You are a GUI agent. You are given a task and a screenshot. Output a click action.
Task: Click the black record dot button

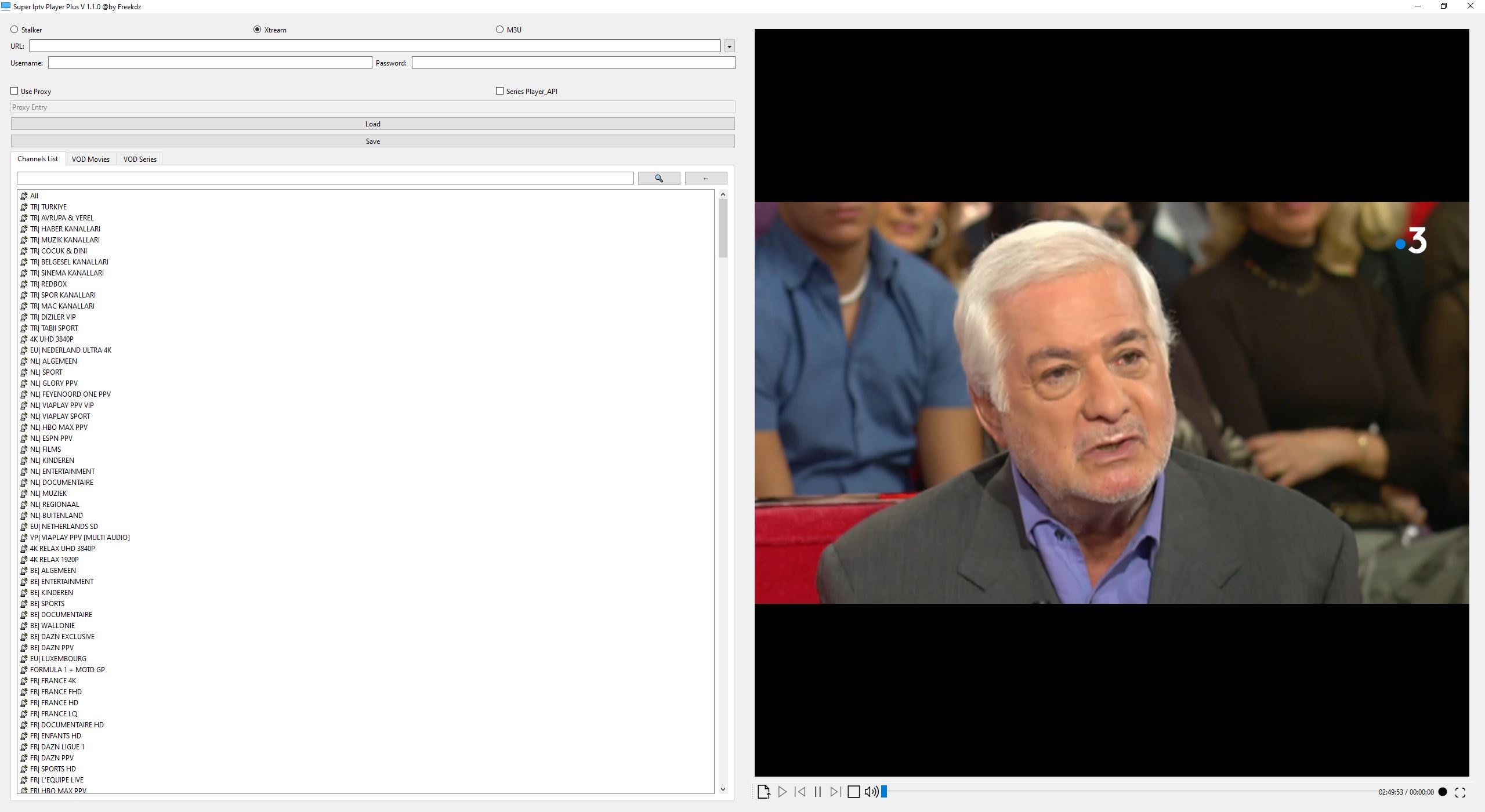click(x=1443, y=792)
